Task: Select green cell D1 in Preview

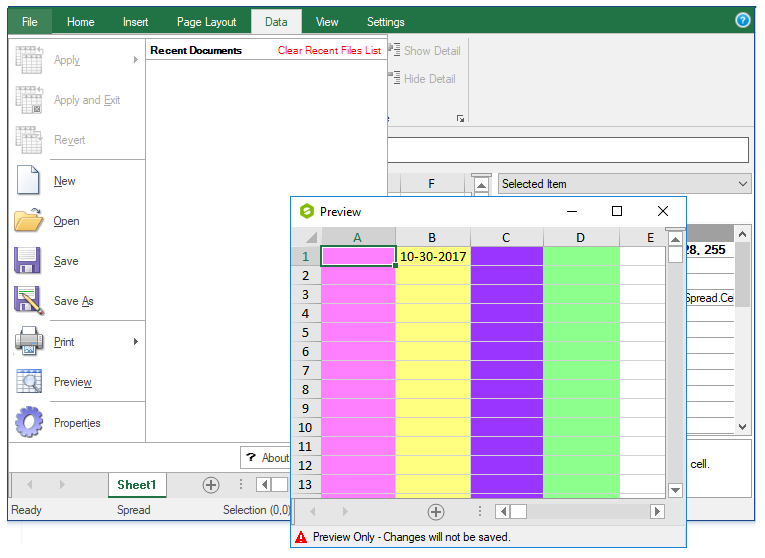Action: point(581,256)
